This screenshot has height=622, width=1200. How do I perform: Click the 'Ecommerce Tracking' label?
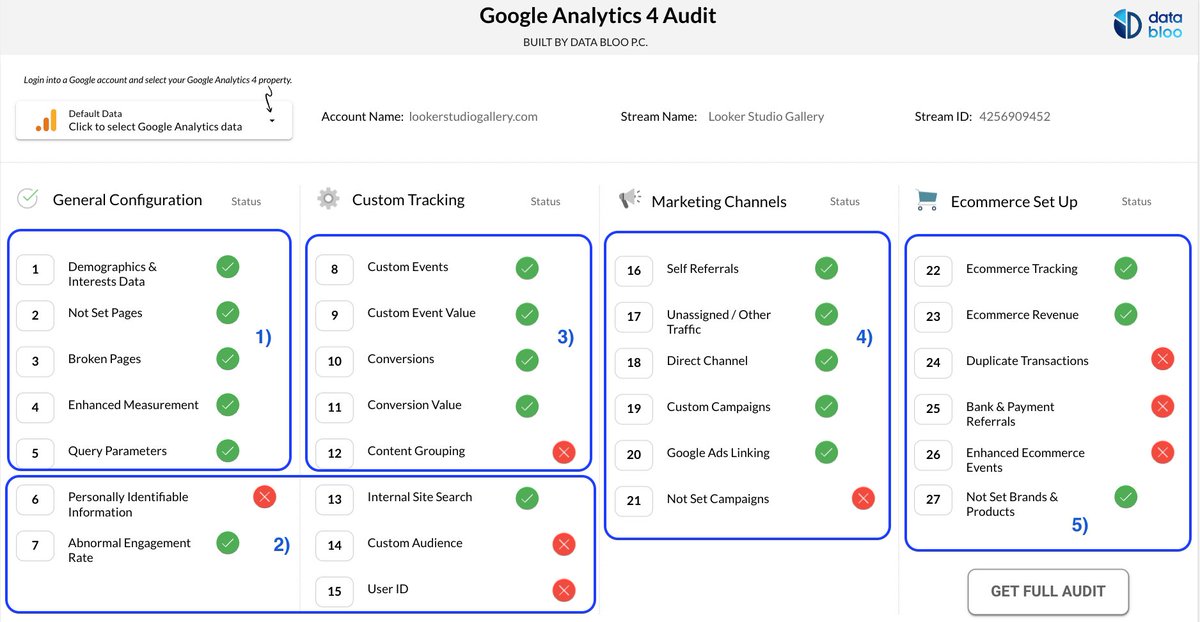[x=1022, y=269]
